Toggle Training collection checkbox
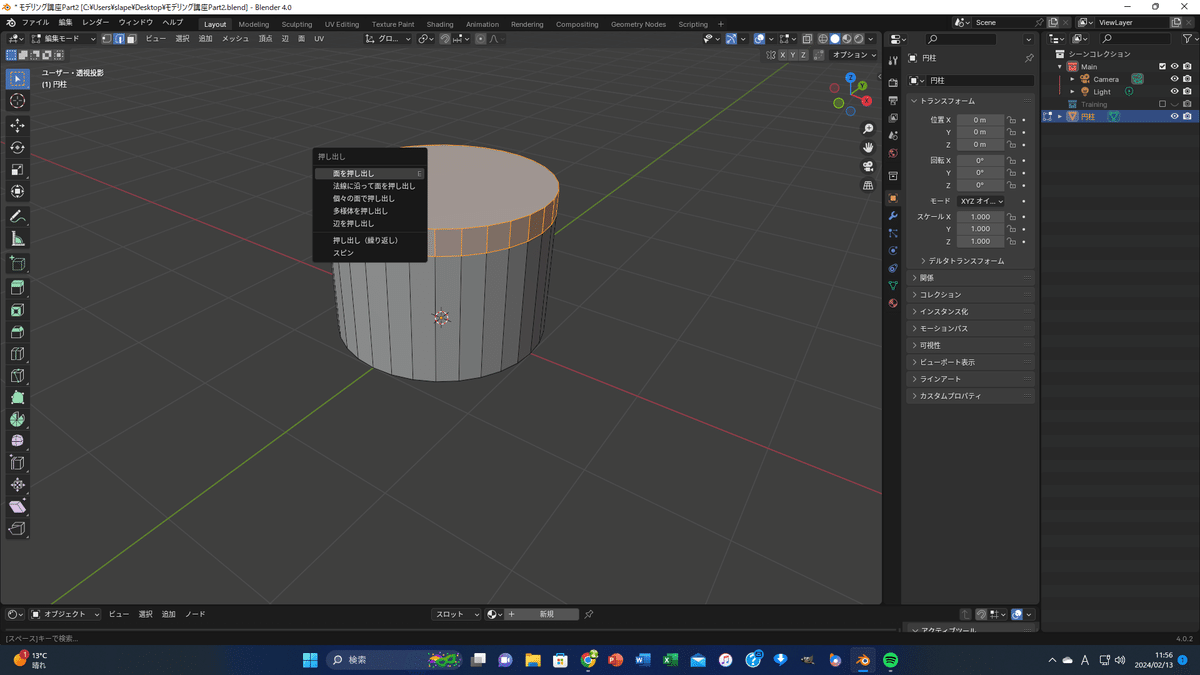The image size is (1200, 675). pos(1162,104)
